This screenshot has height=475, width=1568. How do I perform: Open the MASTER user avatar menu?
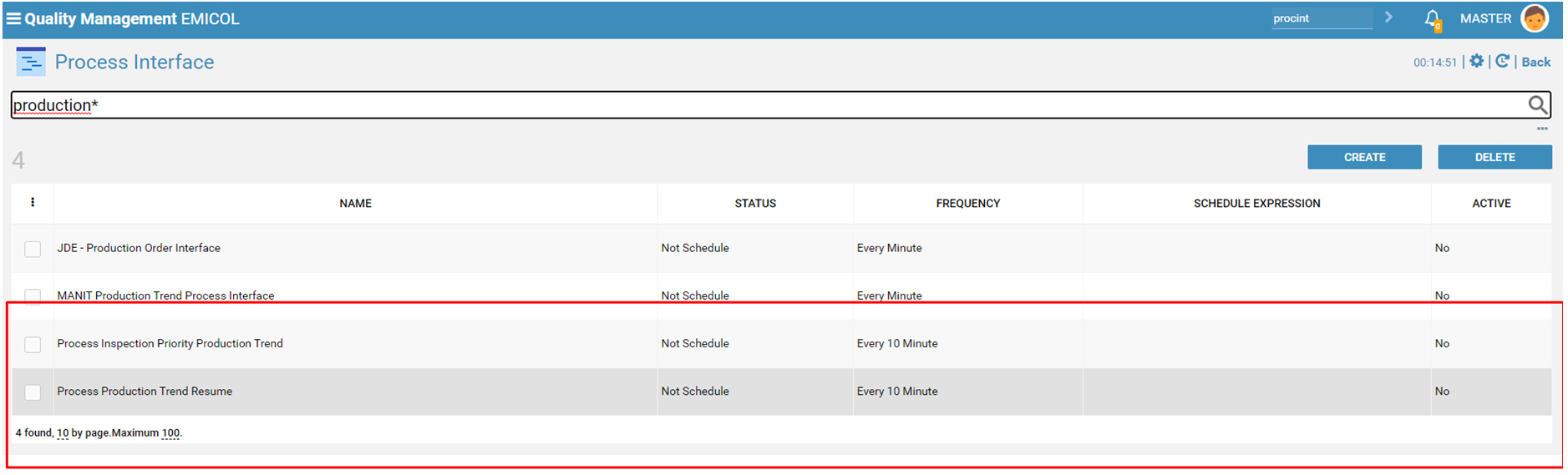pos(1535,18)
